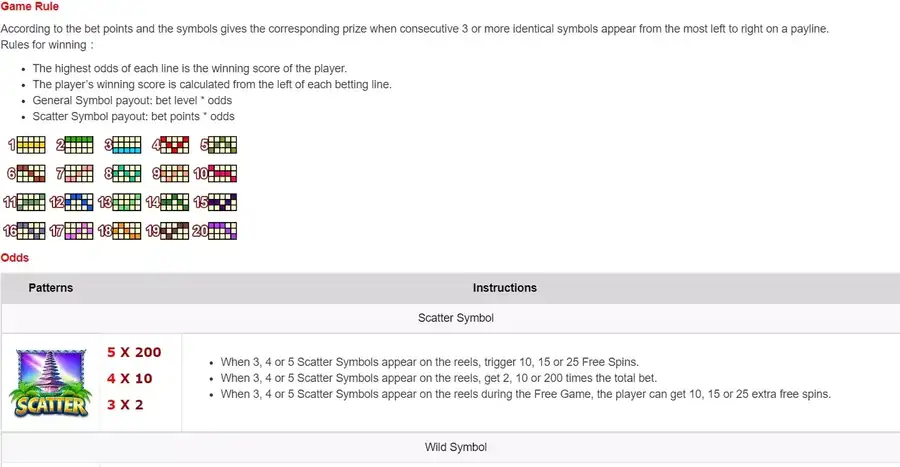Viewport: 900px width, 467px height.
Task: Select payline 16 pattern icon
Action: (x=24, y=231)
